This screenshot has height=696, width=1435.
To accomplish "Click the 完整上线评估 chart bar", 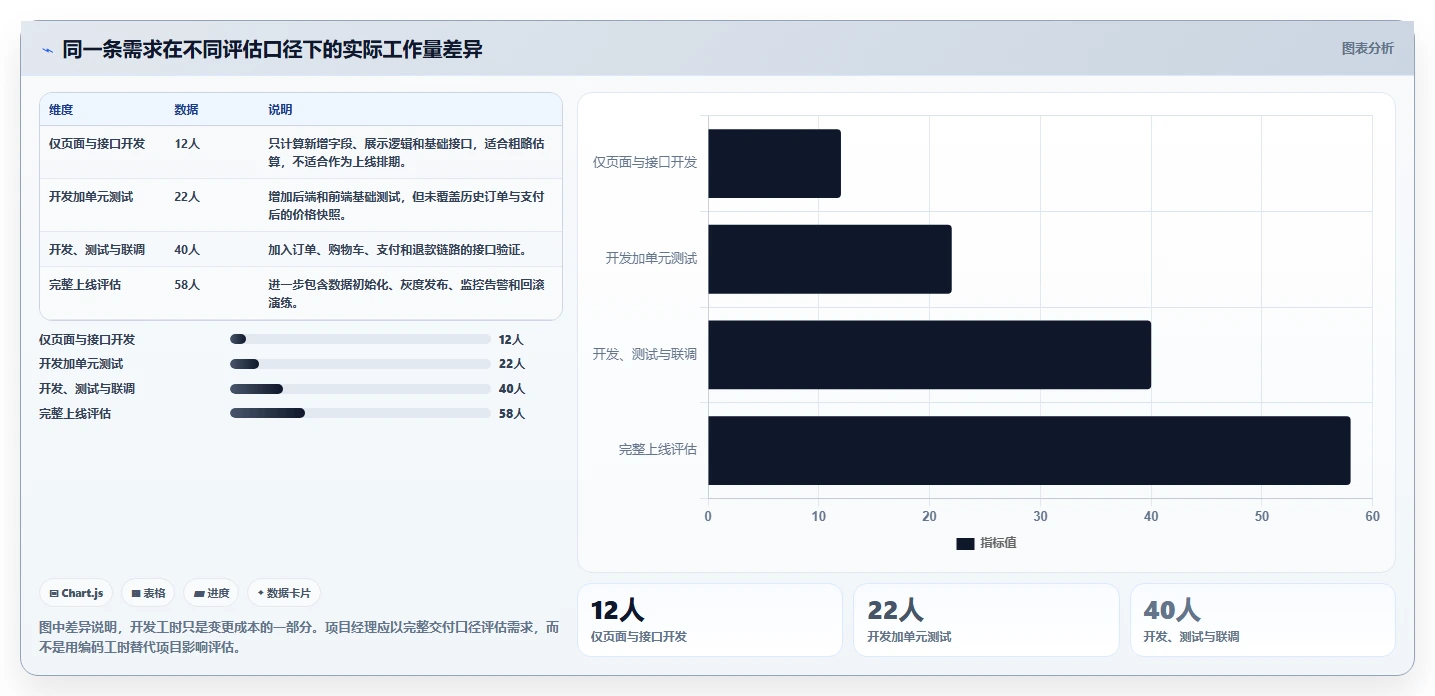I will tap(1029, 451).
